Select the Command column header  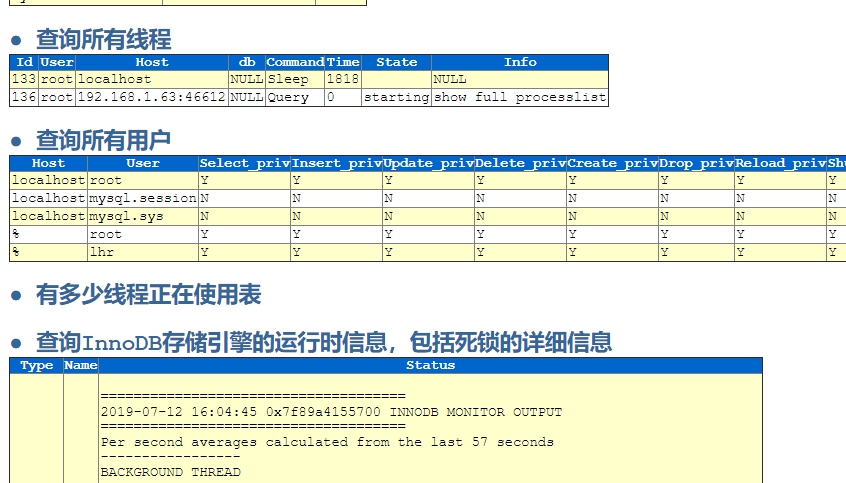tap(295, 62)
